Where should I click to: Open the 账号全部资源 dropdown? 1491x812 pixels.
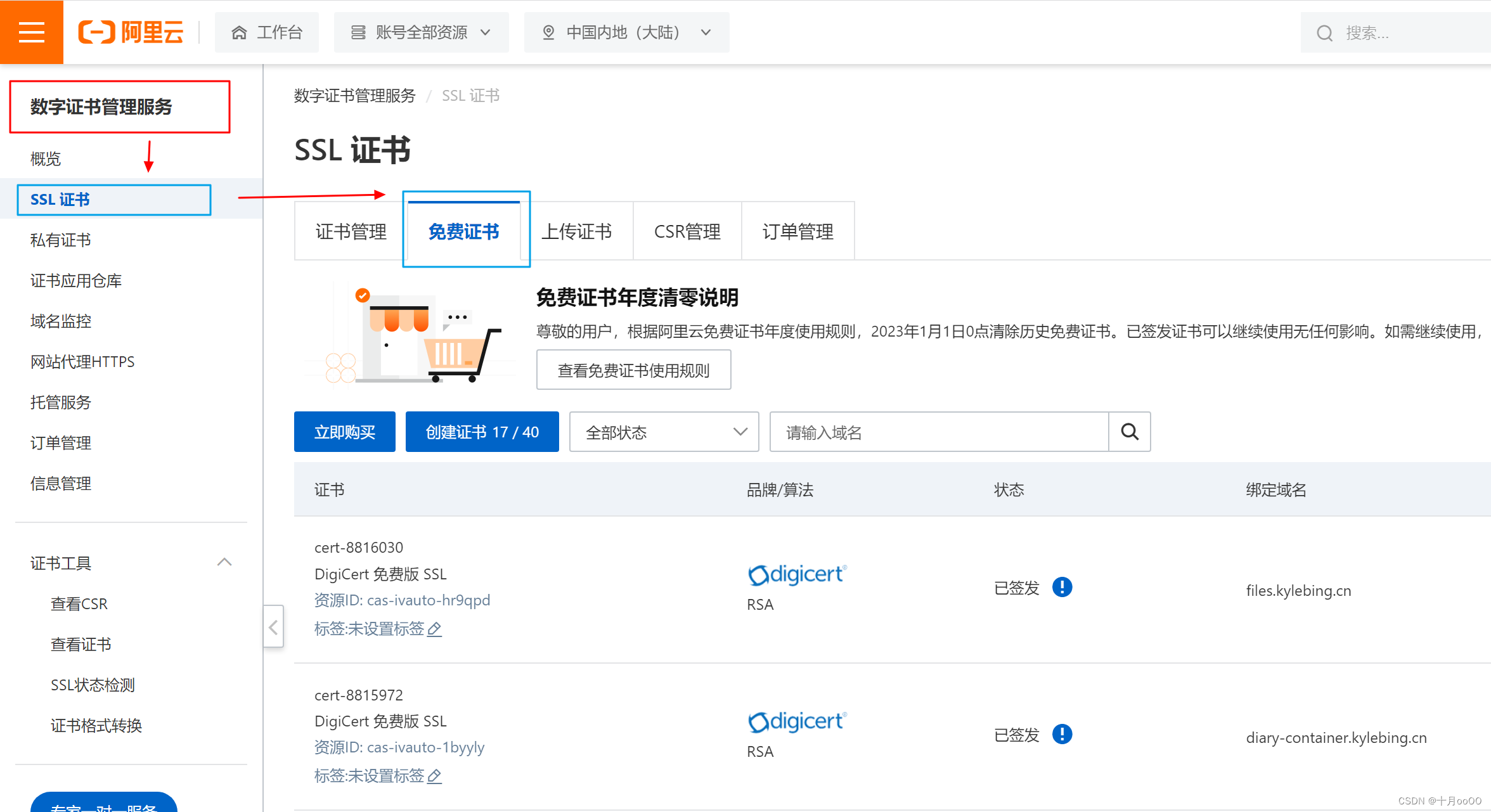click(x=421, y=32)
